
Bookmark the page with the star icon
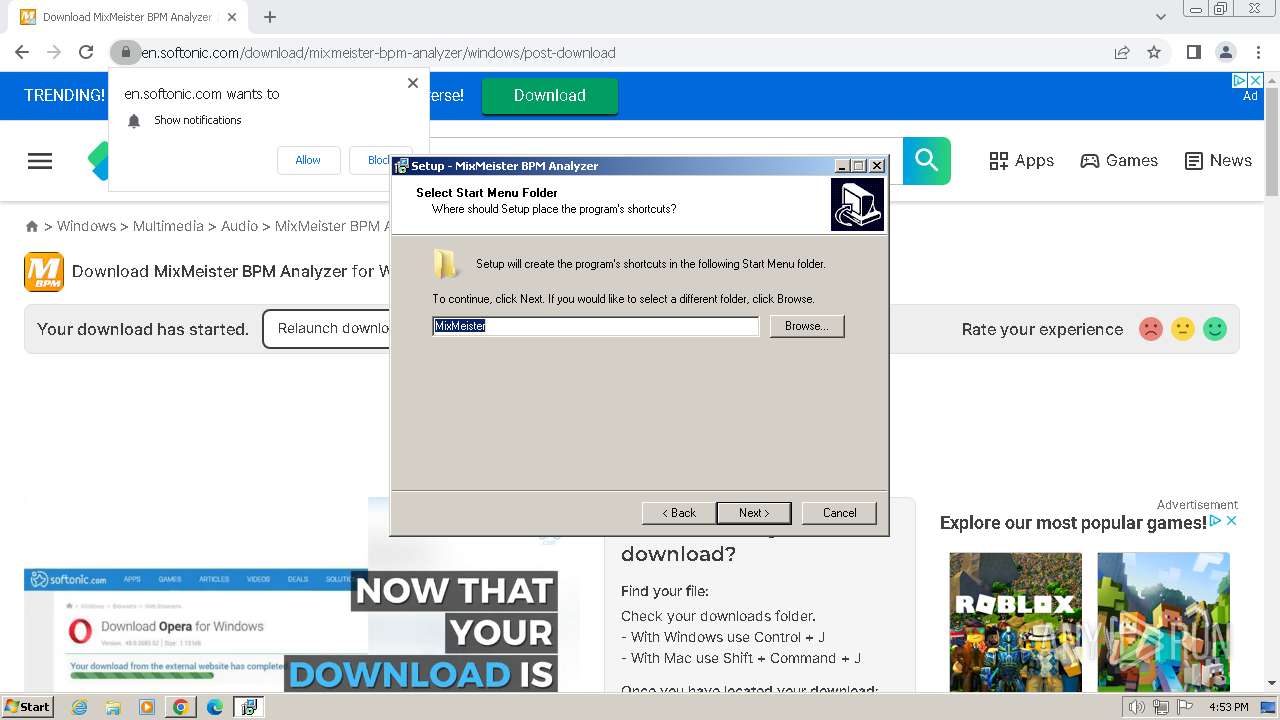coord(1154,52)
